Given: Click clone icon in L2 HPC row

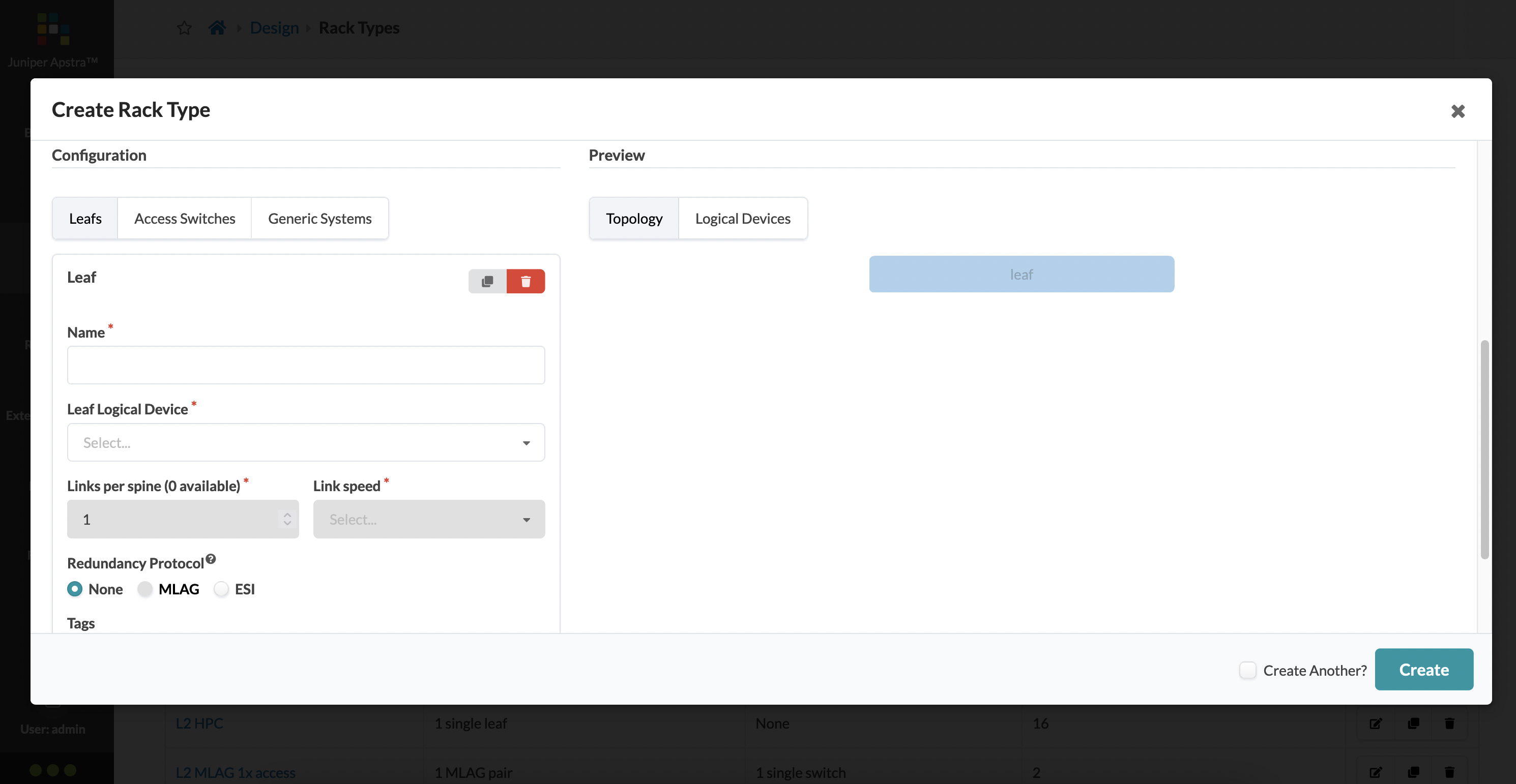Looking at the screenshot, I should pos(1413,723).
